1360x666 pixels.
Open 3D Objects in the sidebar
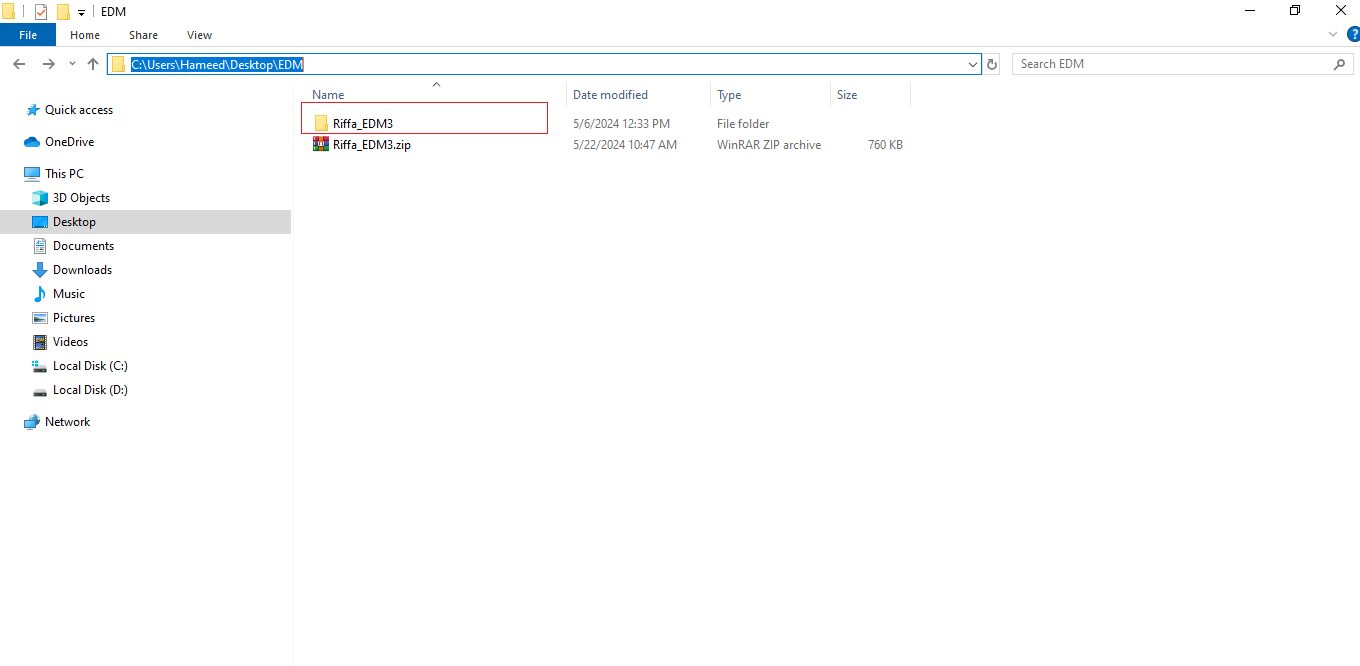pyautogui.click(x=81, y=198)
